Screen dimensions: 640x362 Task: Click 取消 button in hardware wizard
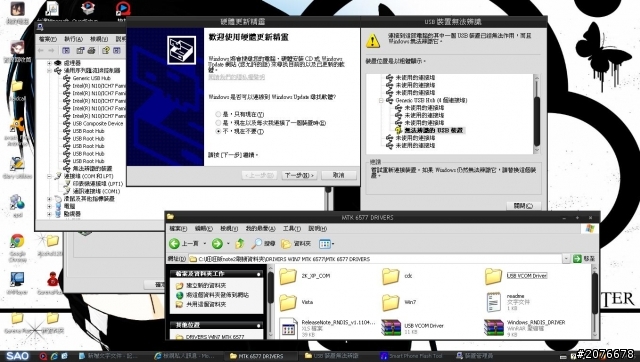[339, 175]
